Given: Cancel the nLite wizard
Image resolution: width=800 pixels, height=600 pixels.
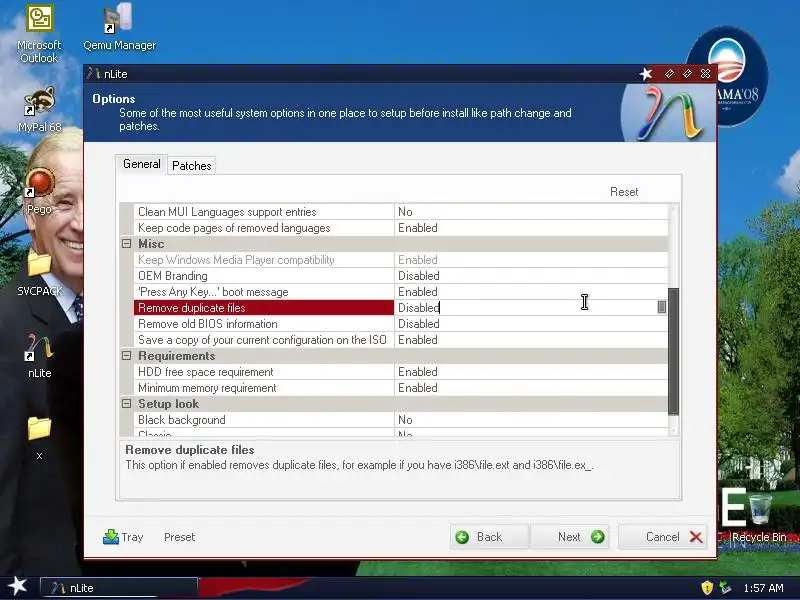Looking at the screenshot, I should tap(663, 537).
